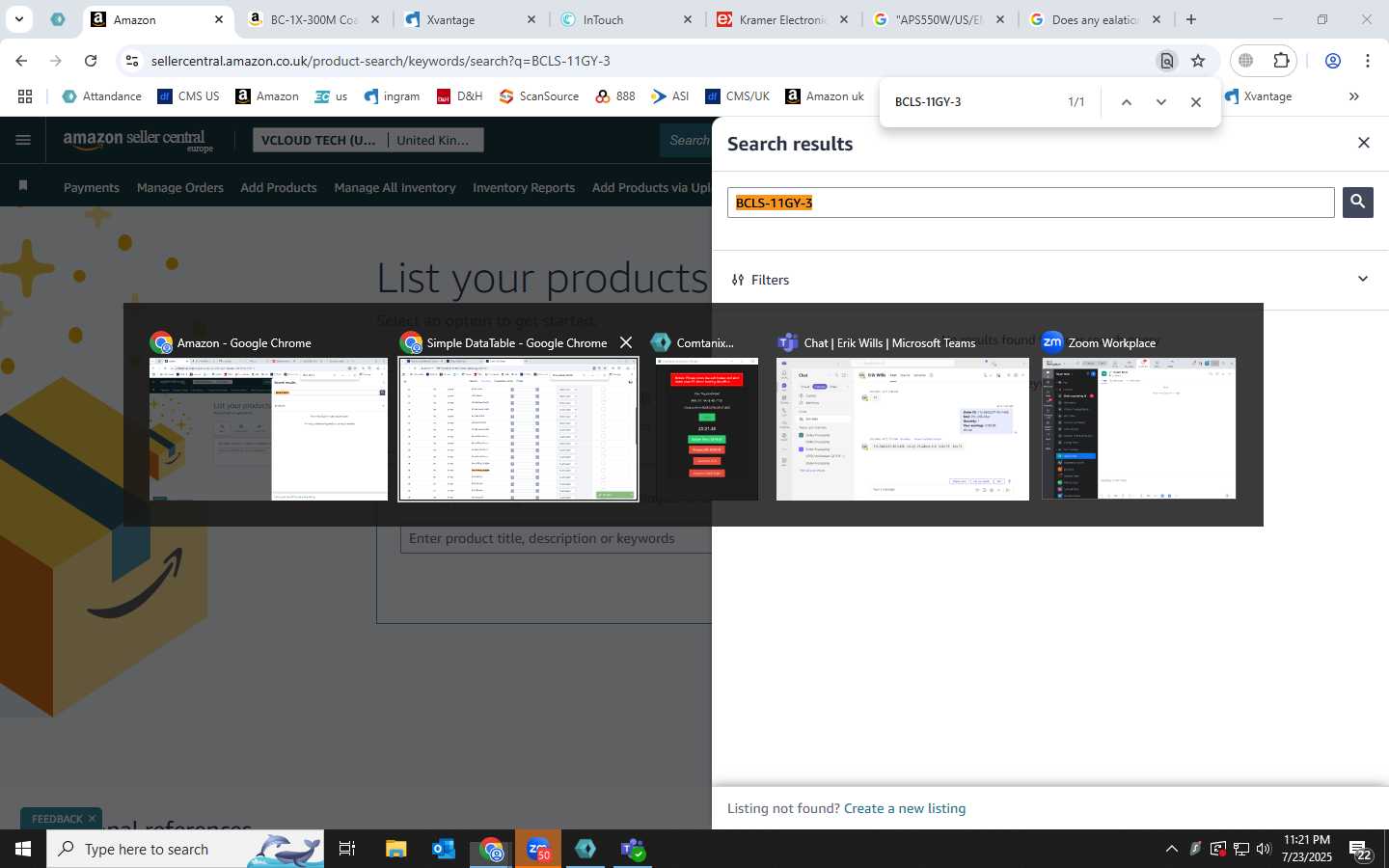Open Zoom from the taskbar
This screenshot has height=868, width=1389.
tap(538, 849)
